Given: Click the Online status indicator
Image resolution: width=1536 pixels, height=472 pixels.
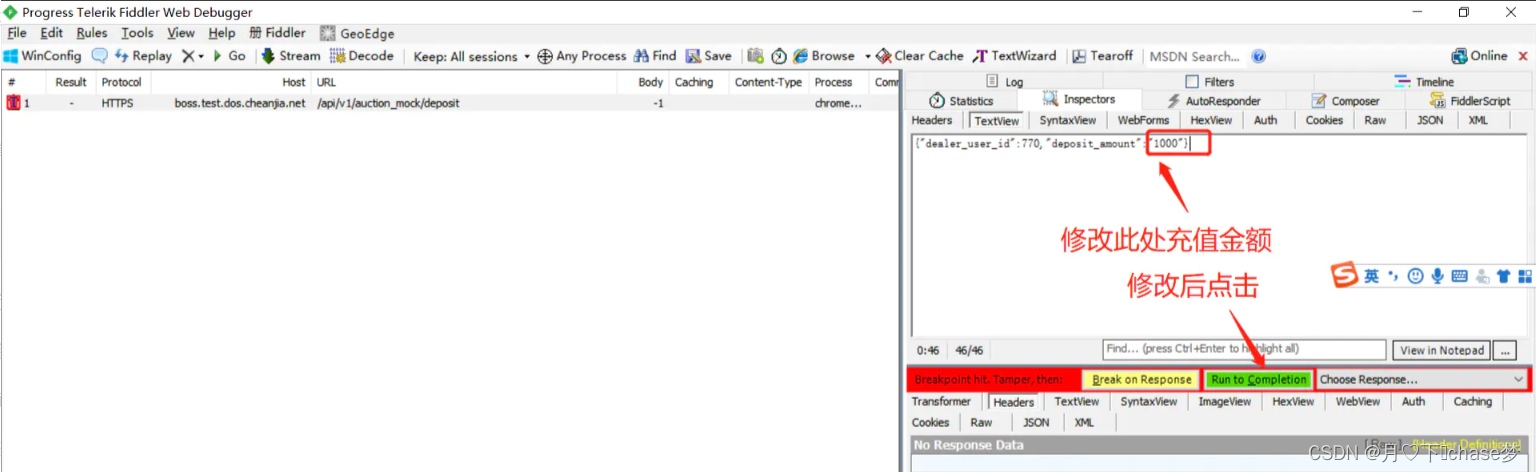Looking at the screenshot, I should (x=1480, y=56).
